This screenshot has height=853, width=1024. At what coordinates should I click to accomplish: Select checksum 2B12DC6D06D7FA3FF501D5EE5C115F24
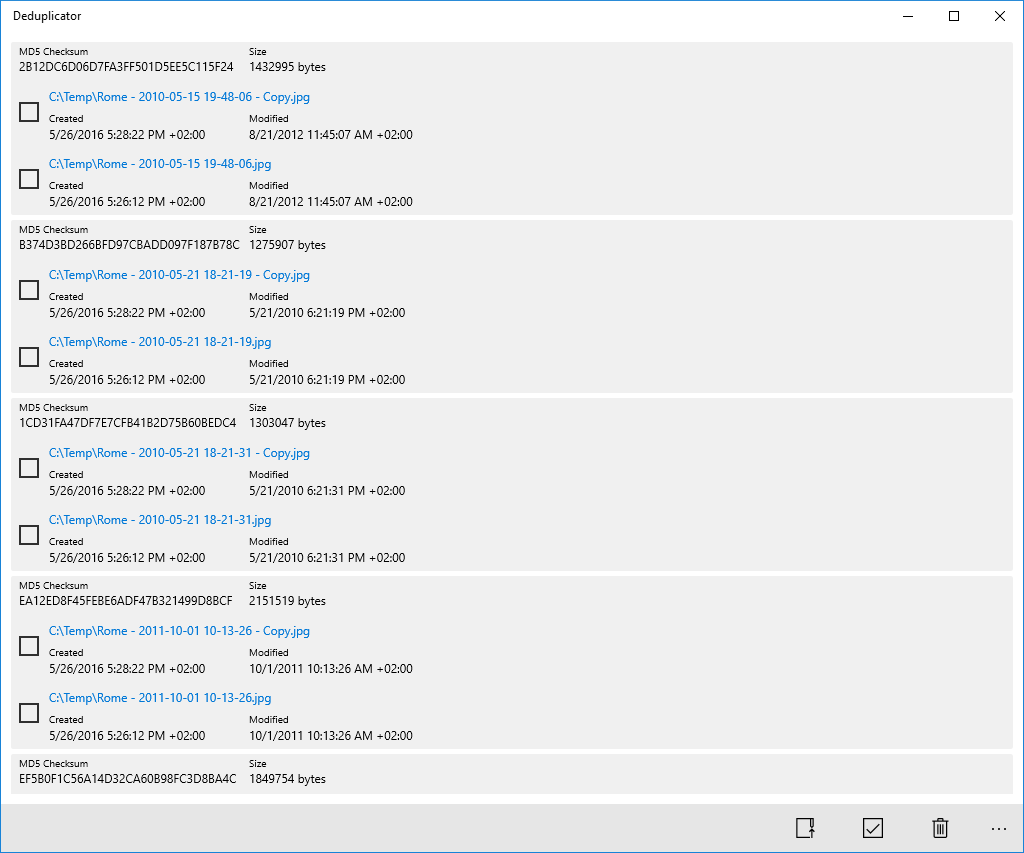pyautogui.click(x=126, y=67)
